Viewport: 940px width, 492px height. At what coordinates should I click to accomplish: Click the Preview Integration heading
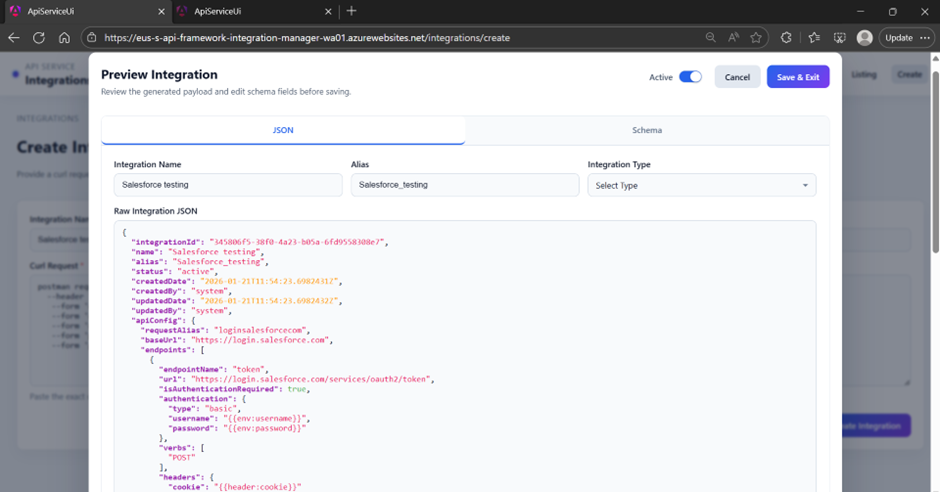pyautogui.click(x=159, y=74)
